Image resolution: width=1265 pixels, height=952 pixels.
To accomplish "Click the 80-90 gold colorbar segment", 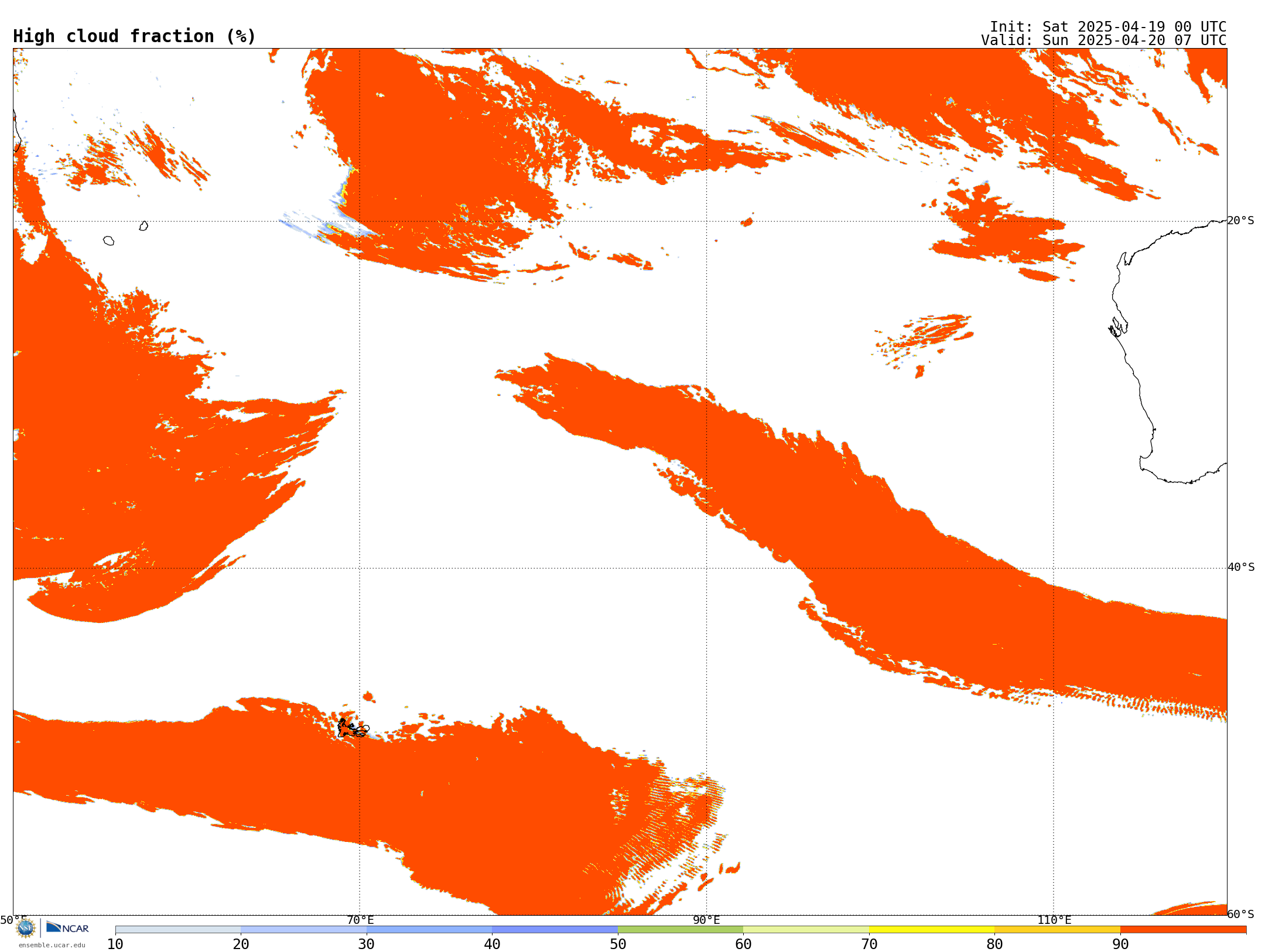I will pos(1058,929).
